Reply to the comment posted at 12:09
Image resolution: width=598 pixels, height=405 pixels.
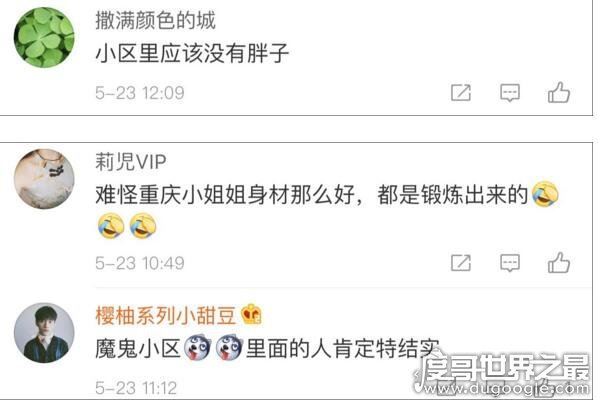(510, 93)
